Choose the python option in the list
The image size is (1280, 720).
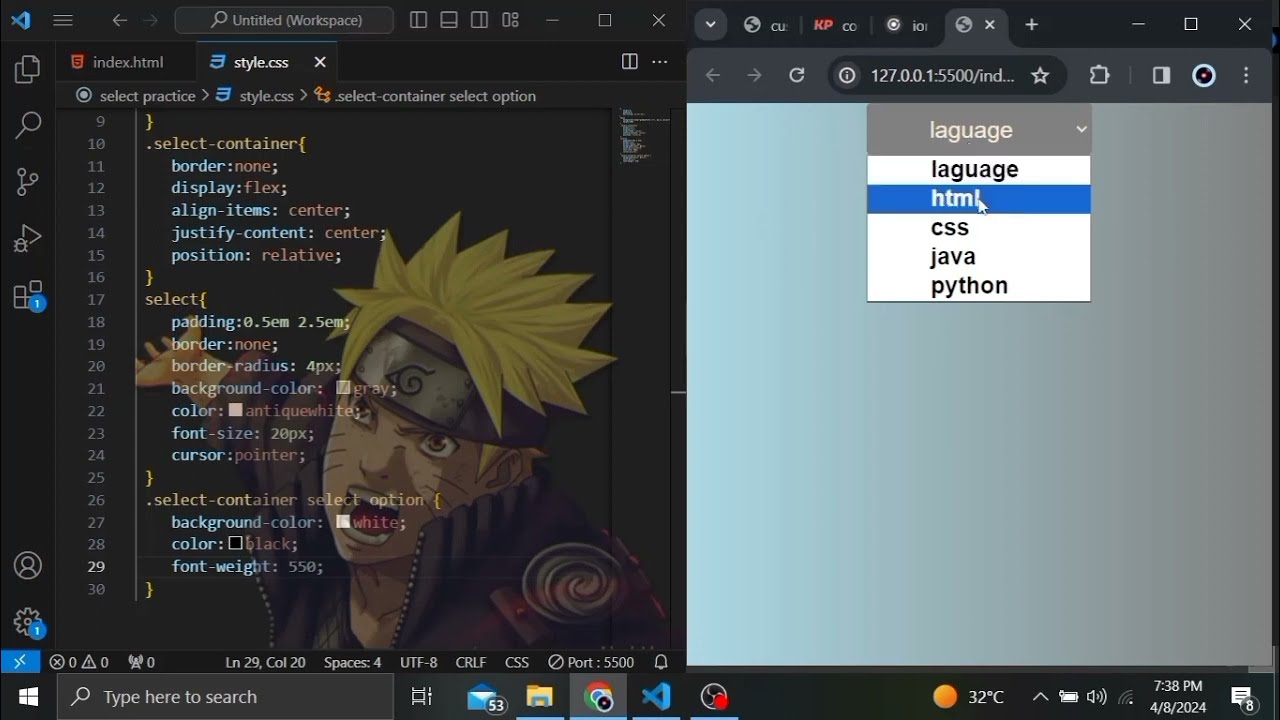point(979,286)
